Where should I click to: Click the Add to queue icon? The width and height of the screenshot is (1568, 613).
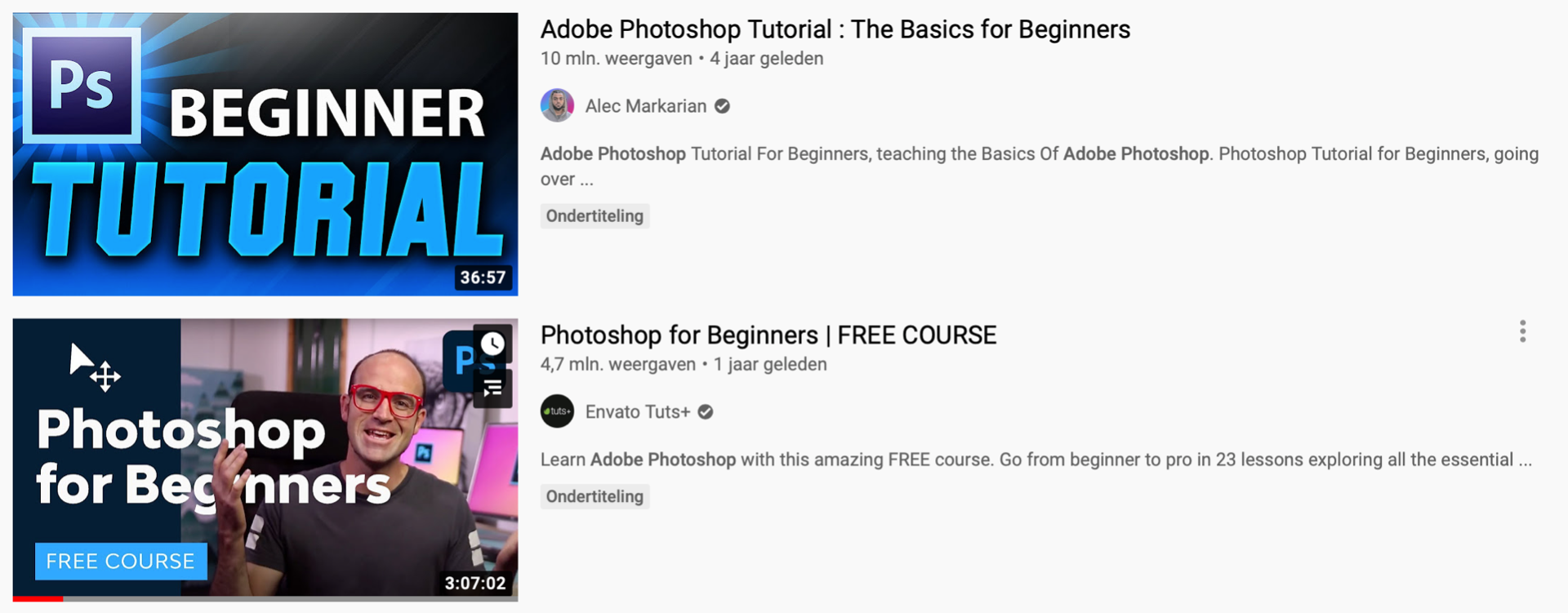coord(492,389)
